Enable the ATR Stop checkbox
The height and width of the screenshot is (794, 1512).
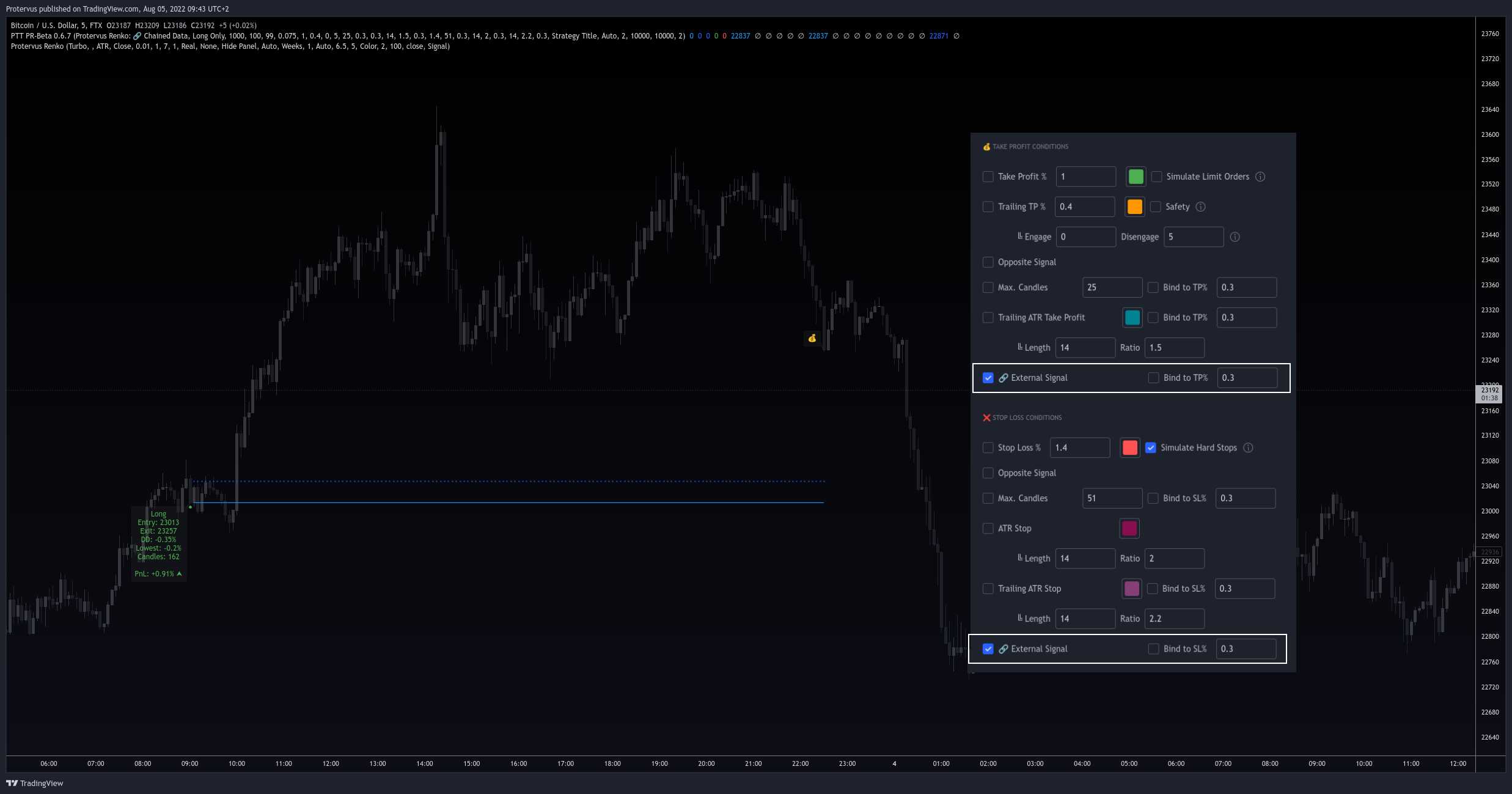coord(988,529)
